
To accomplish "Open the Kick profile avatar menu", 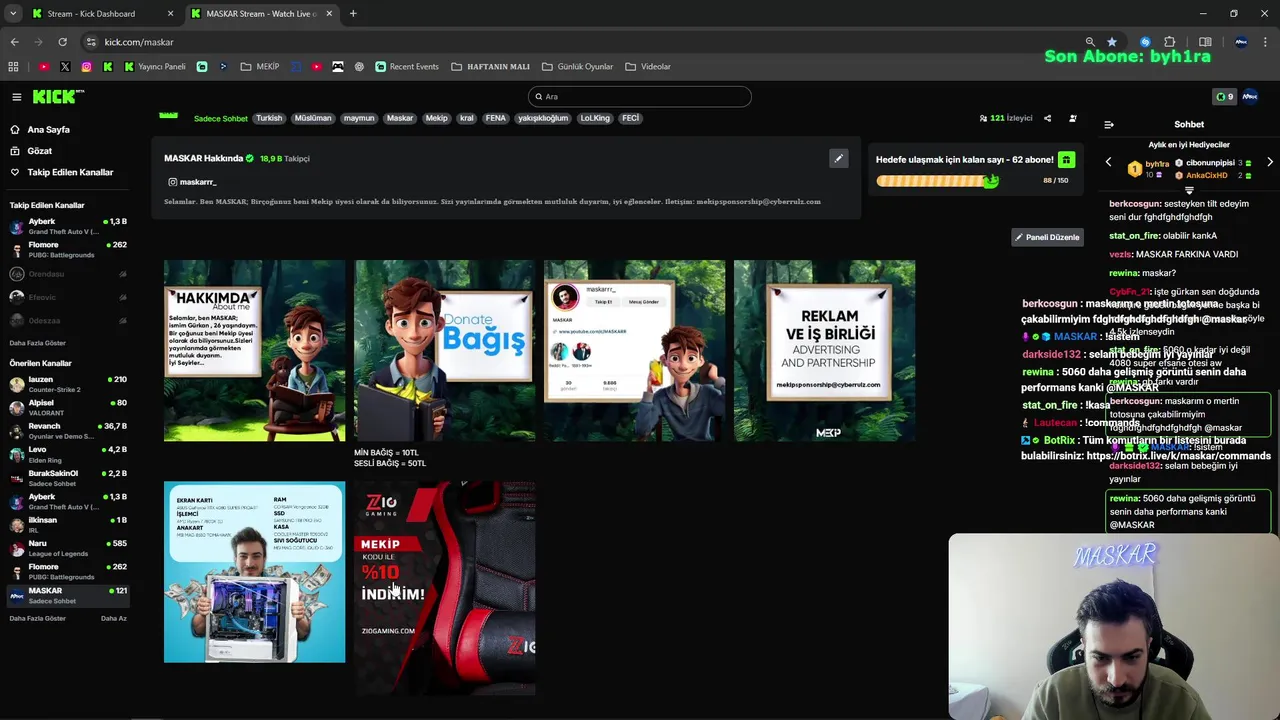I will [x=1250, y=97].
